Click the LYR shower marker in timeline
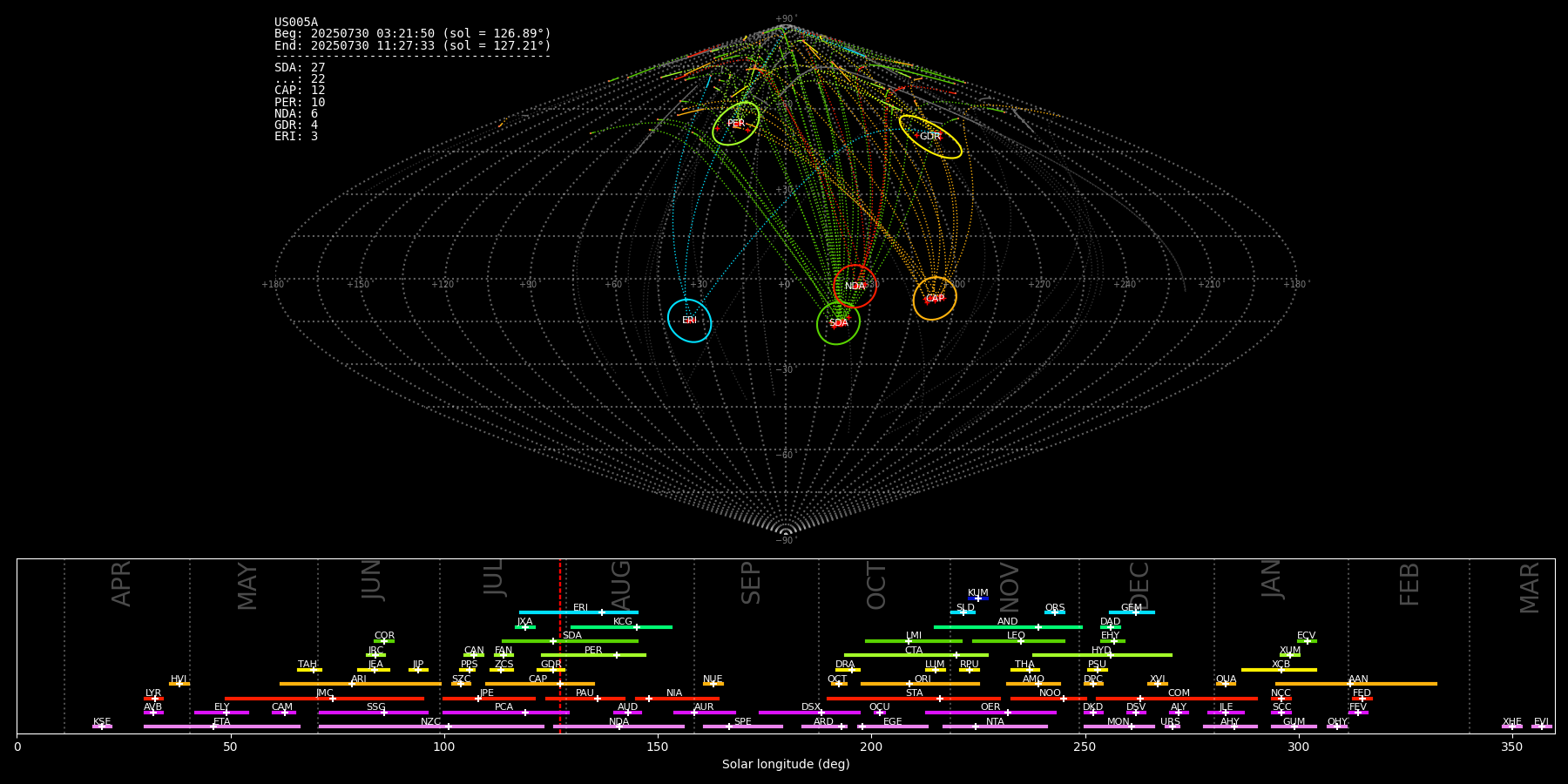This screenshot has height=784, width=1568. (x=153, y=699)
